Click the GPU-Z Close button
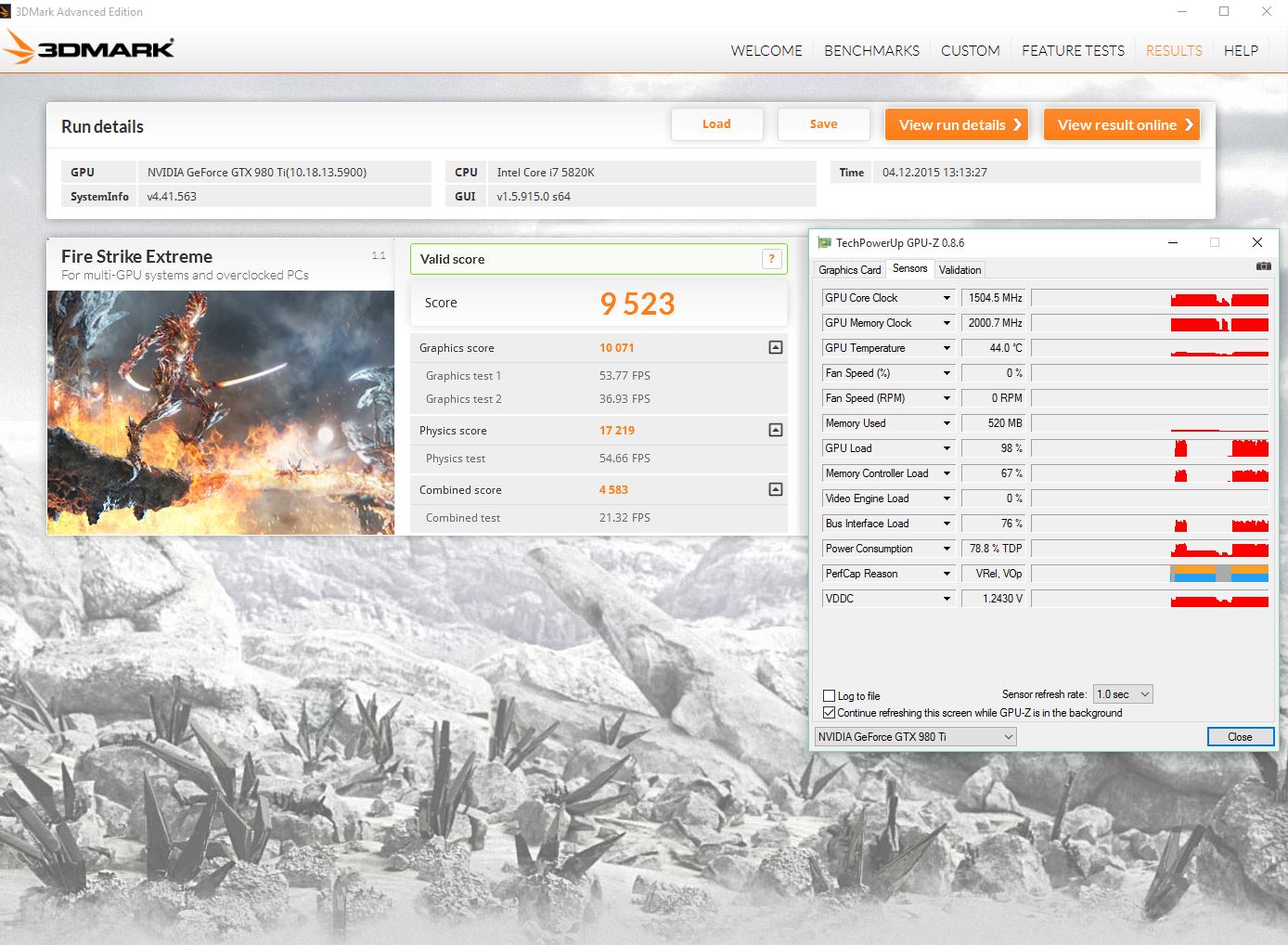This screenshot has width=1288, height=945. [x=1240, y=737]
